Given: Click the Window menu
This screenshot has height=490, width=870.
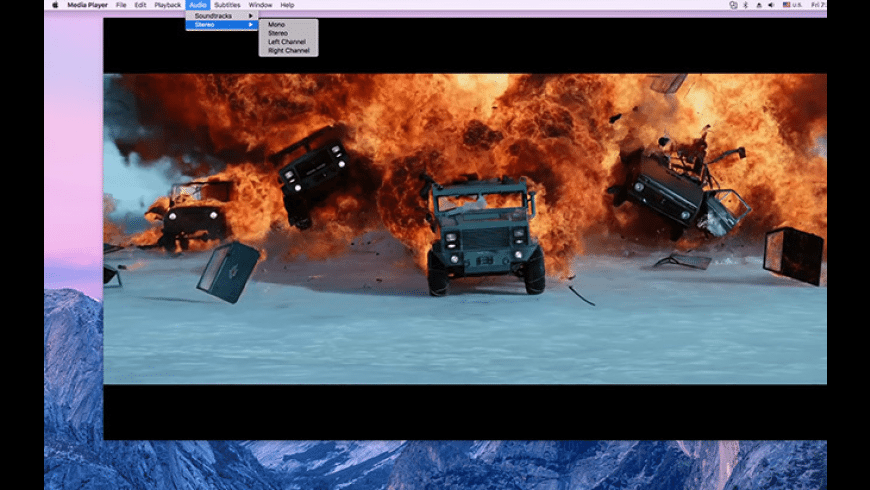Looking at the screenshot, I should [x=260, y=5].
